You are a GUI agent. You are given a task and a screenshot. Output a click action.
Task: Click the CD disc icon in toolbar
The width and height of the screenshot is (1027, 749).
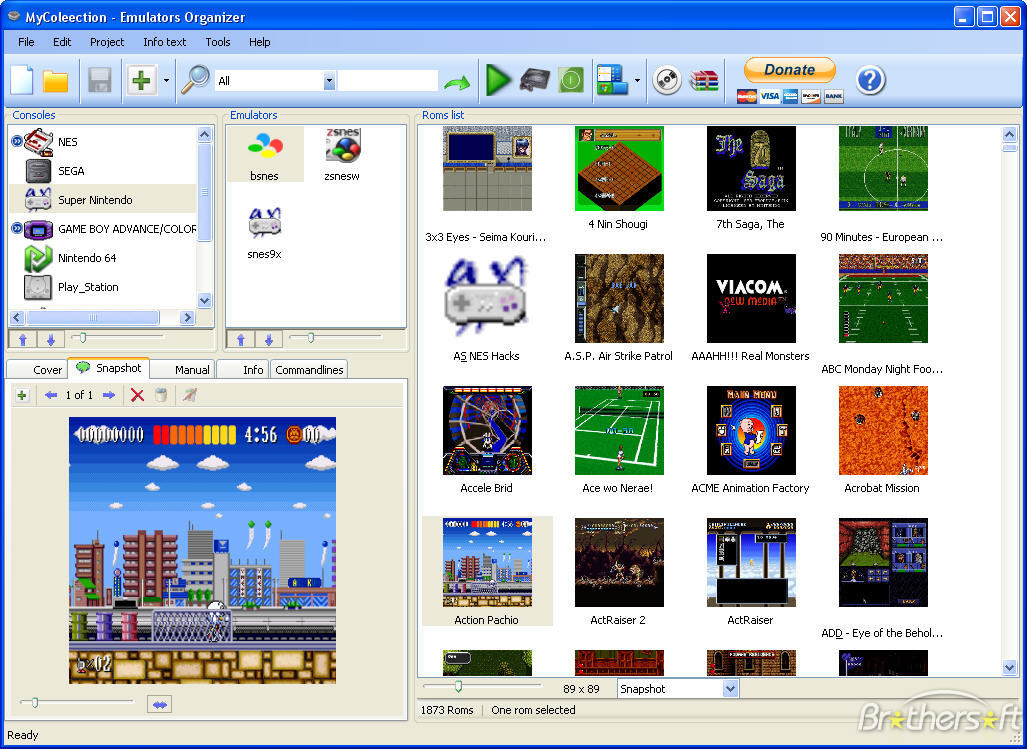coord(667,81)
